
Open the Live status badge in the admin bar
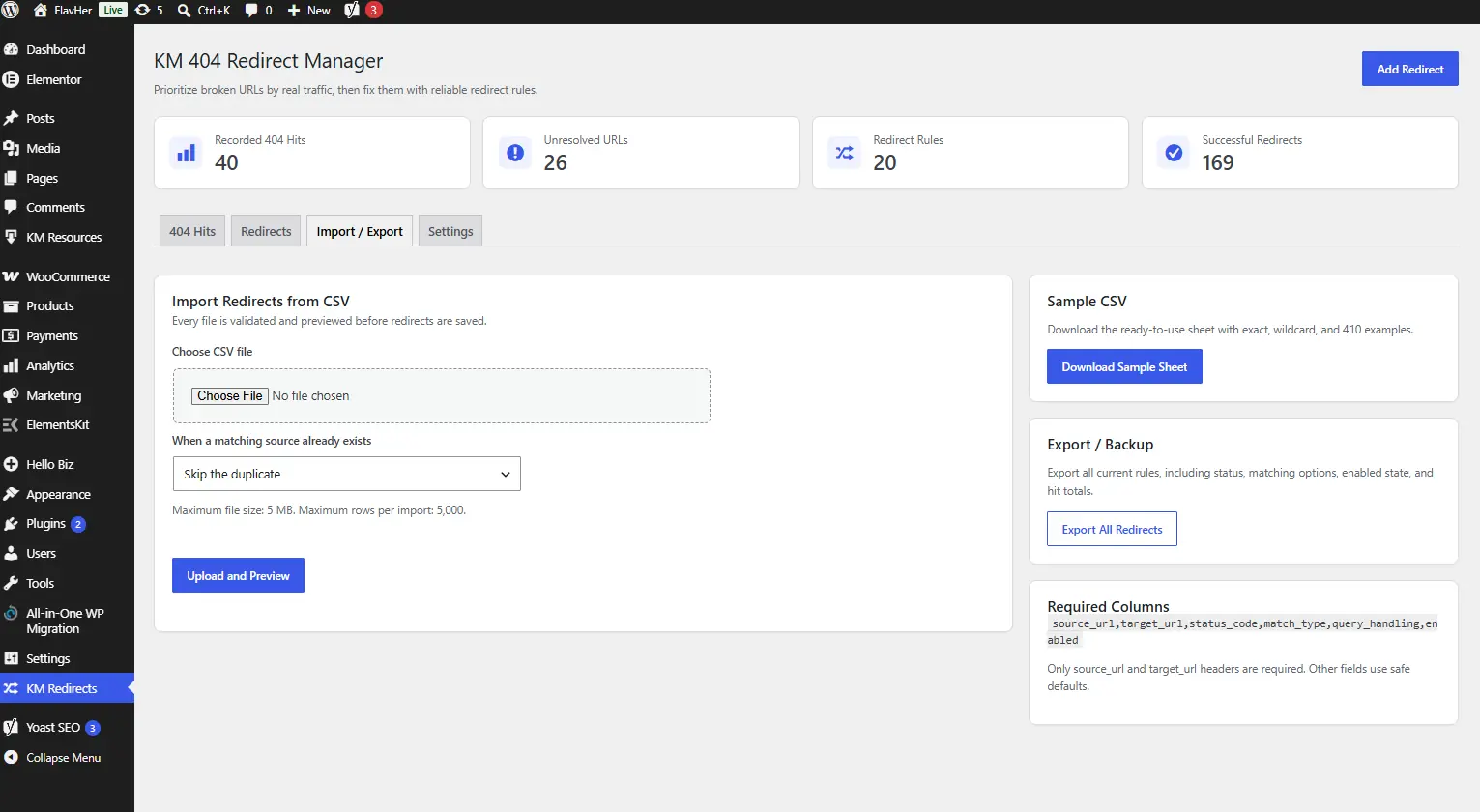(113, 10)
